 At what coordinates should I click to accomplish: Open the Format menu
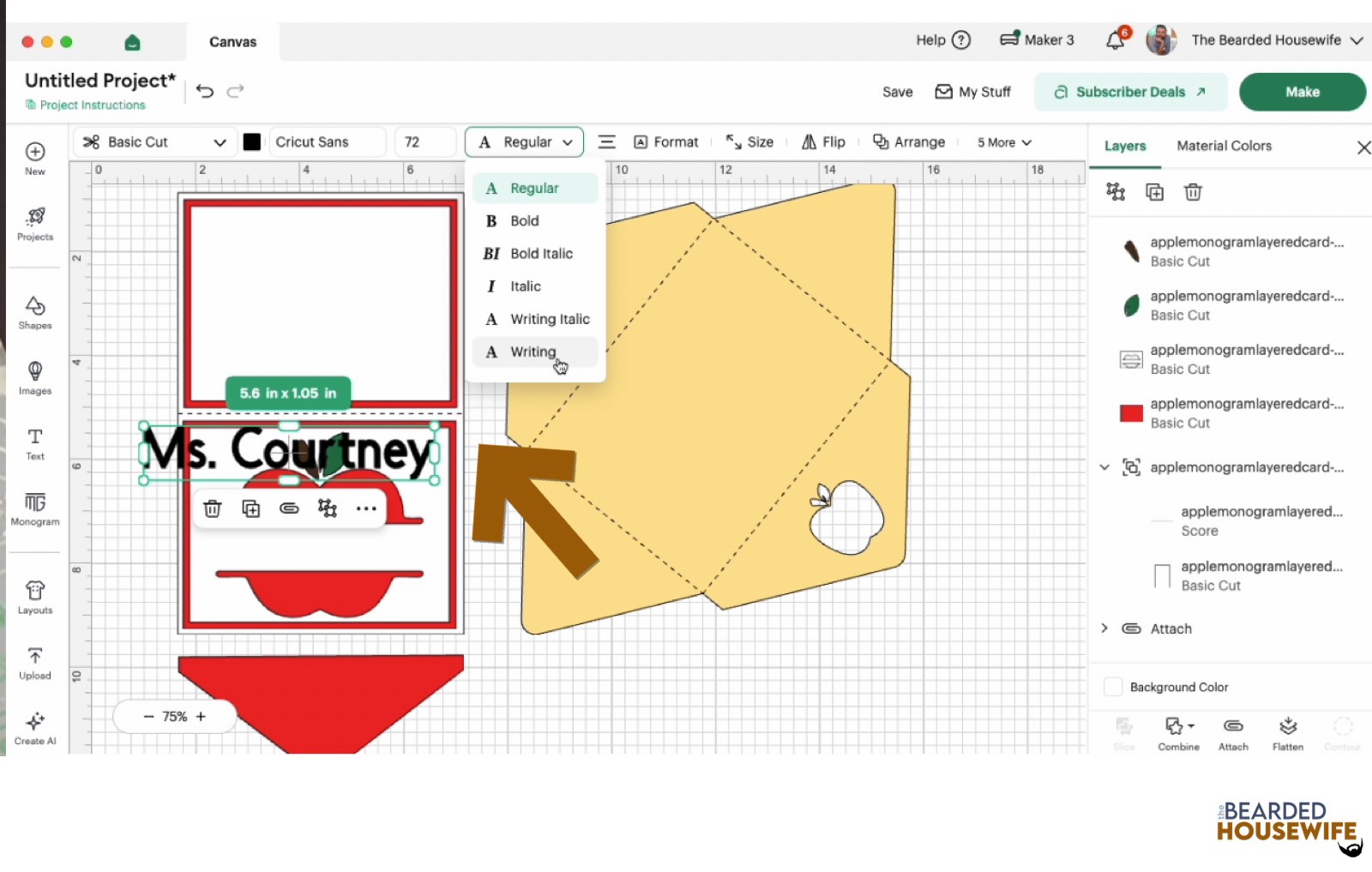click(666, 142)
